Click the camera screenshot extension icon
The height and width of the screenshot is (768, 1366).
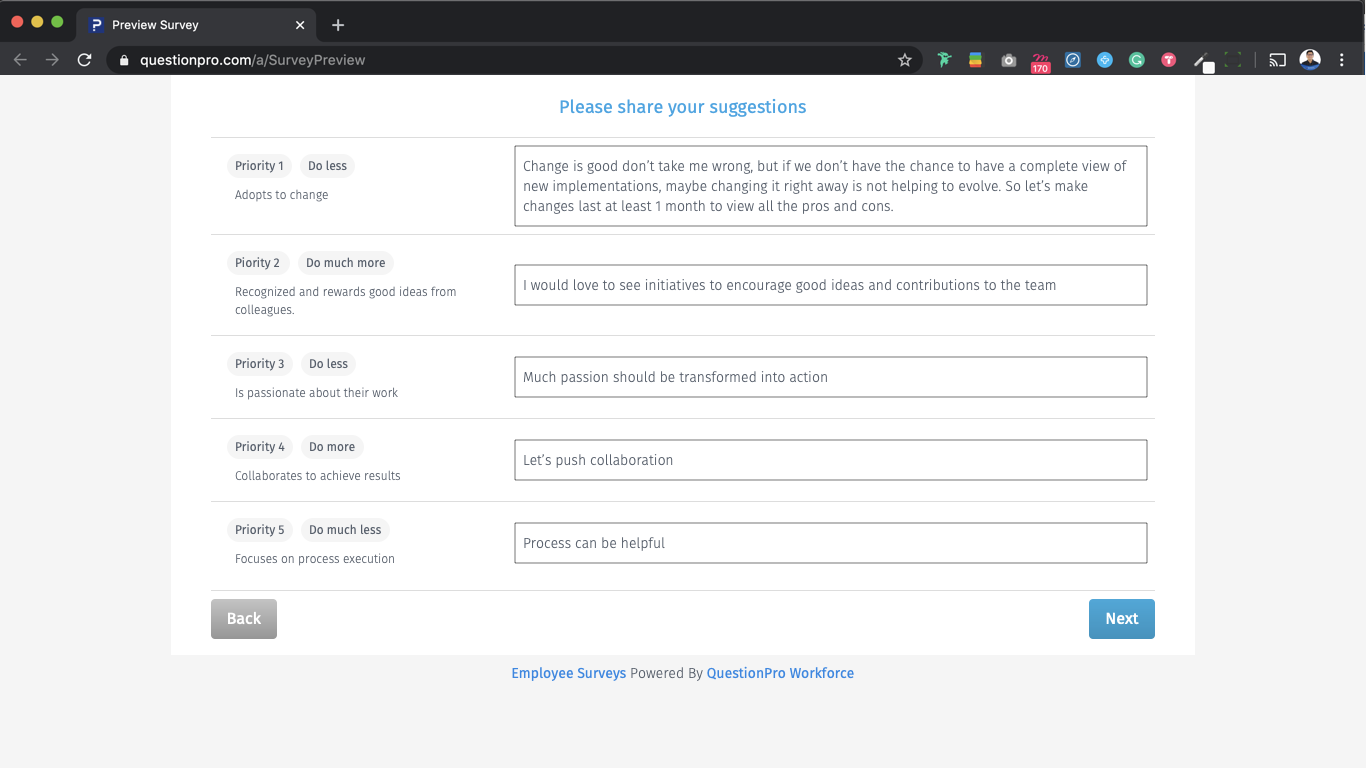[1008, 60]
